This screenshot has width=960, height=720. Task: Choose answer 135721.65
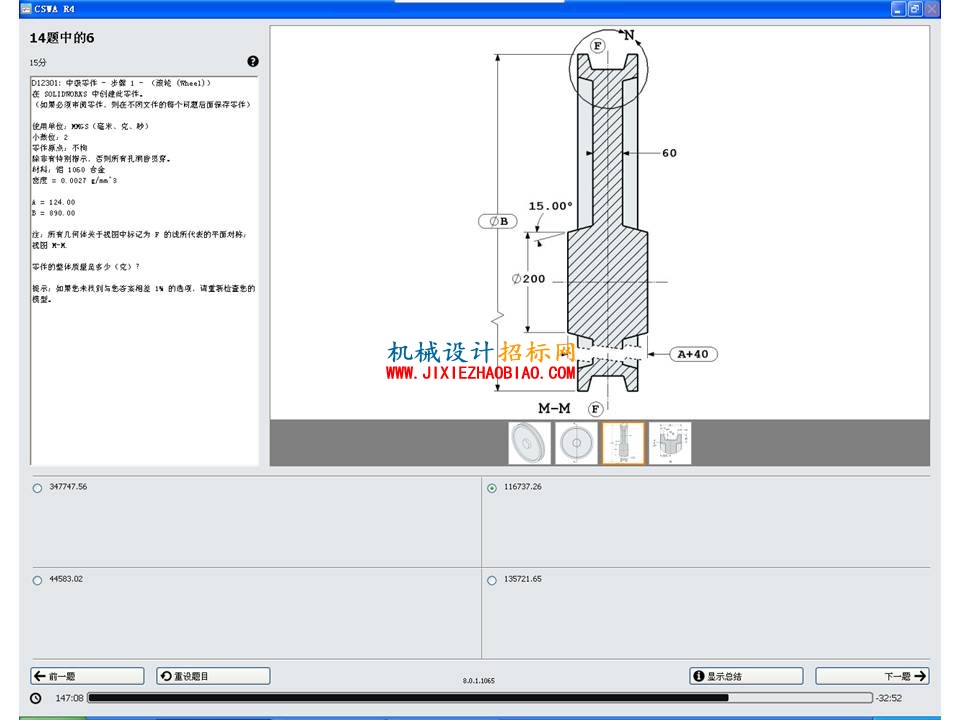click(x=492, y=580)
